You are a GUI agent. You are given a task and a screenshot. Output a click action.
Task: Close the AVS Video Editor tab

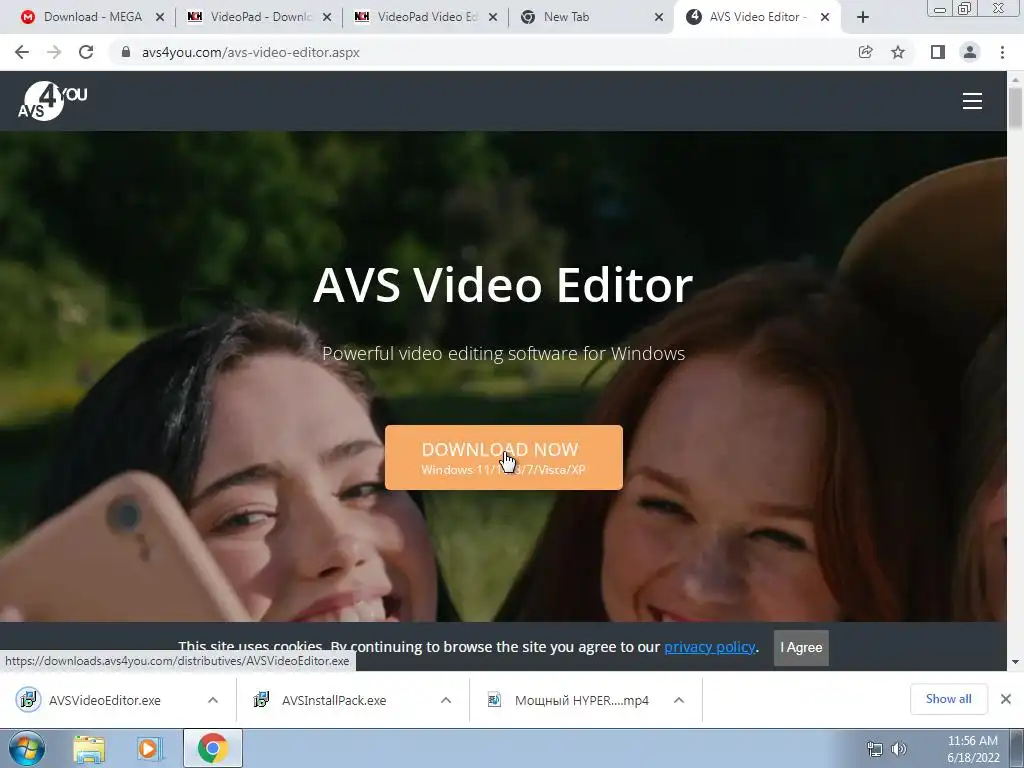coord(825,17)
